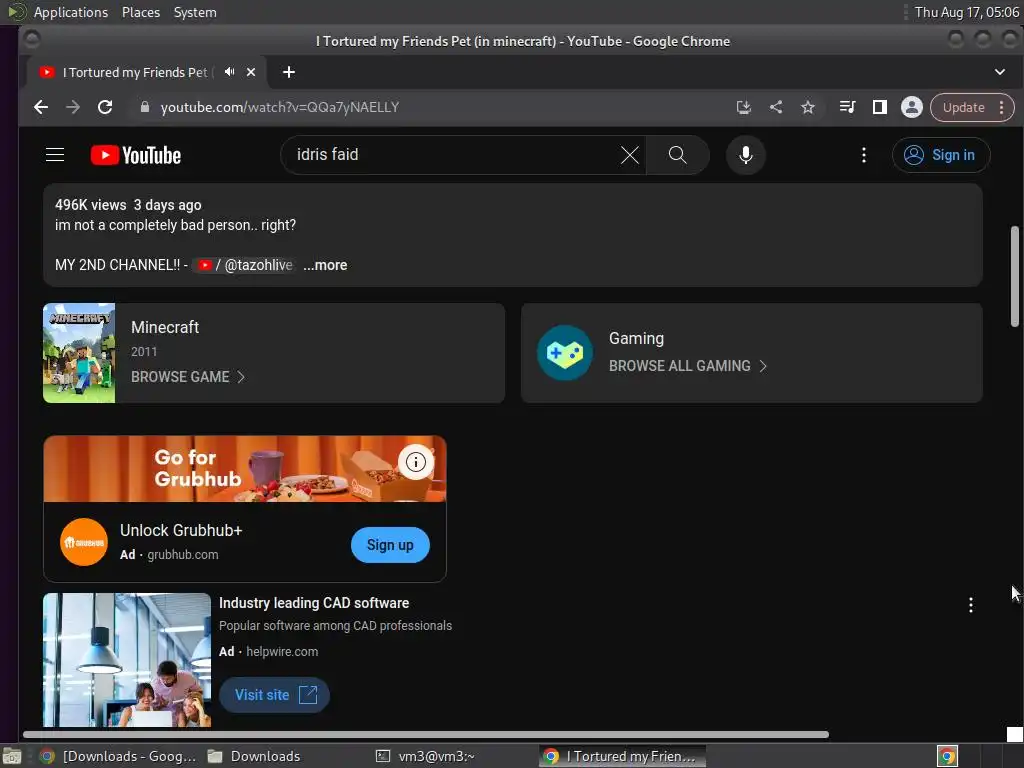Screen dimensions: 1024x768
Task: Click BROWSE ALL GAMING
Action: [x=688, y=366]
